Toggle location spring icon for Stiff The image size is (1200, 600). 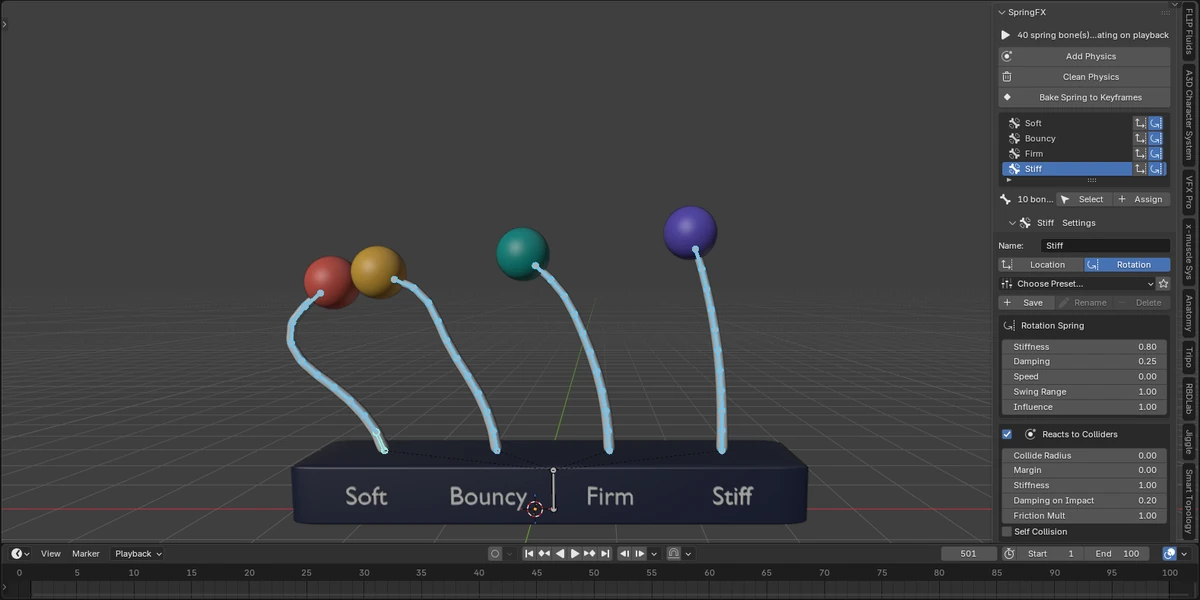(1140, 169)
